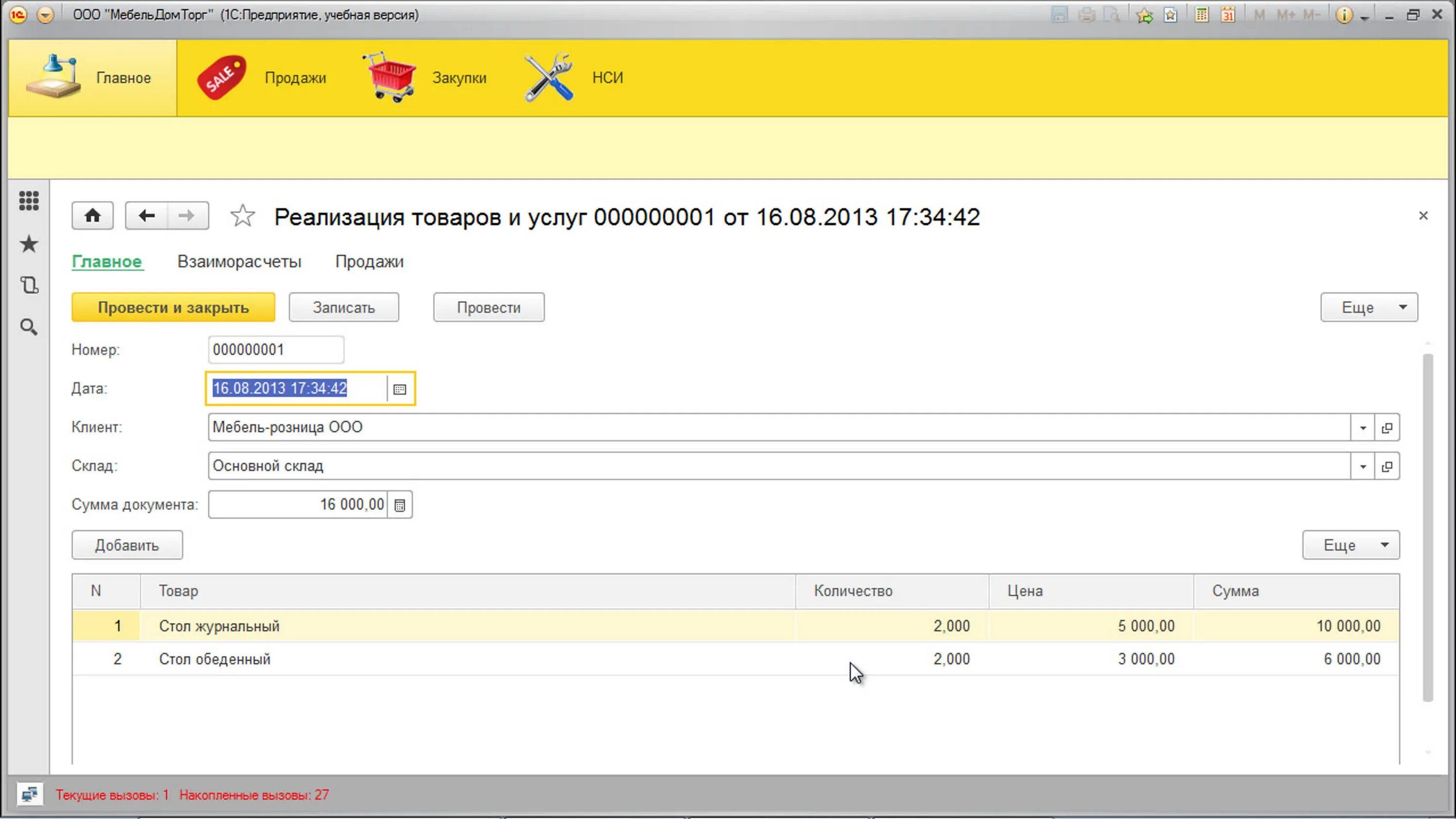Screen dimensions: 1456x819
Task: Open the table's Еще dropdown menu
Action: (1350, 545)
